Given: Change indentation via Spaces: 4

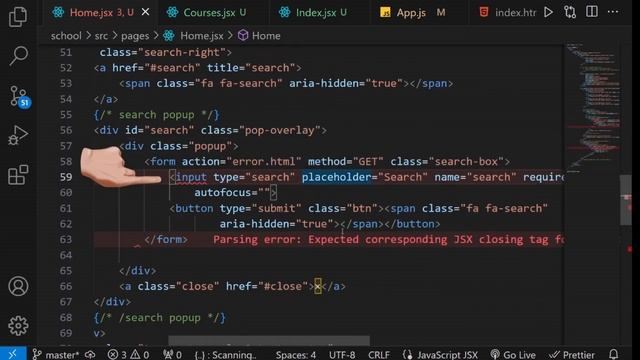Looking at the screenshot, I should (x=296, y=355).
